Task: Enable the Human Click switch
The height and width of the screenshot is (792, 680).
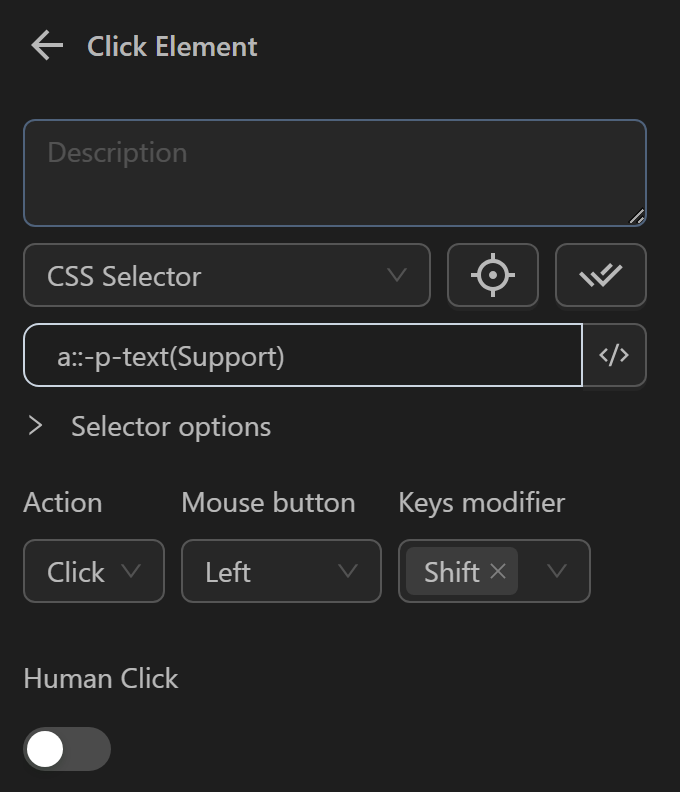Action: click(x=67, y=749)
